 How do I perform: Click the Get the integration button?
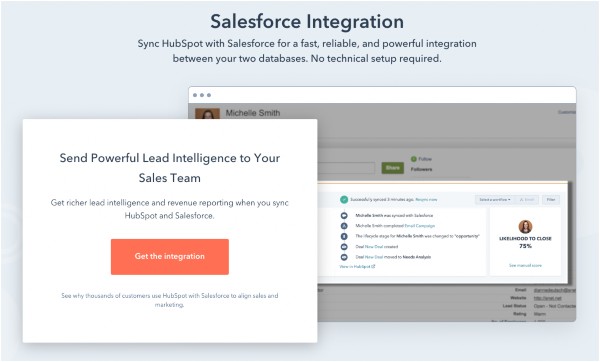[170, 257]
